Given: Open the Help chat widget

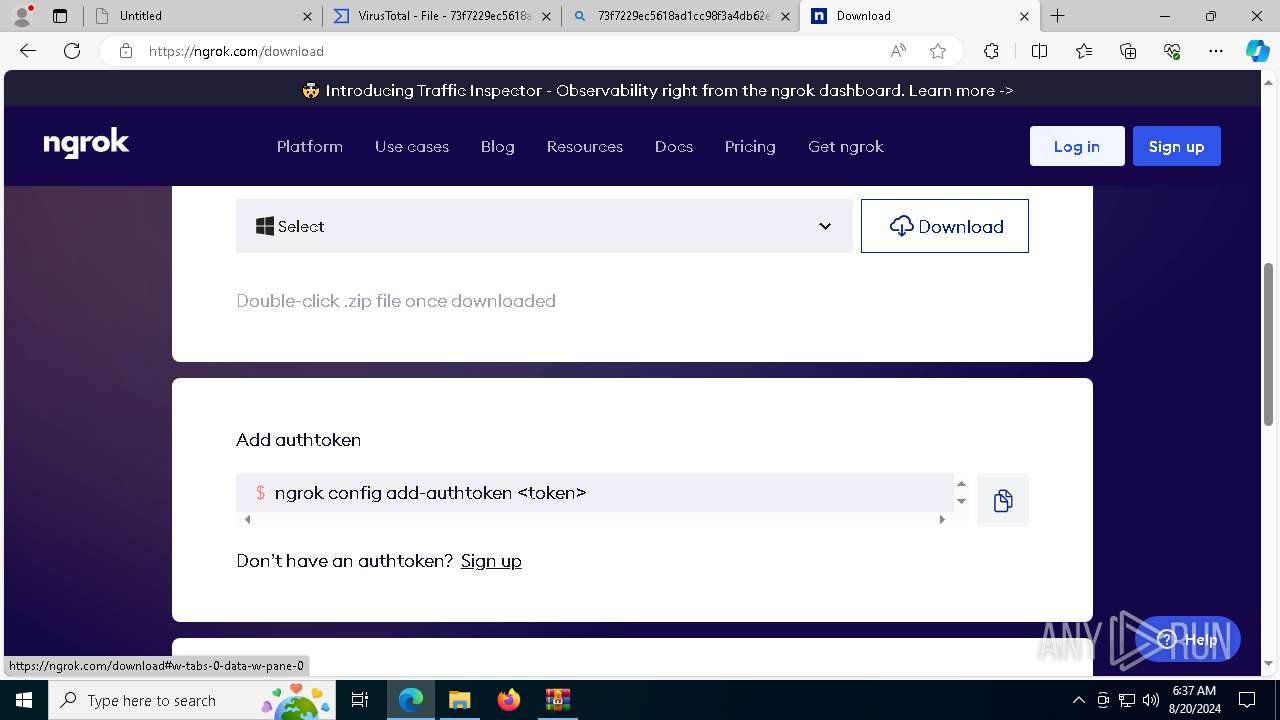Looking at the screenshot, I should 1188,640.
